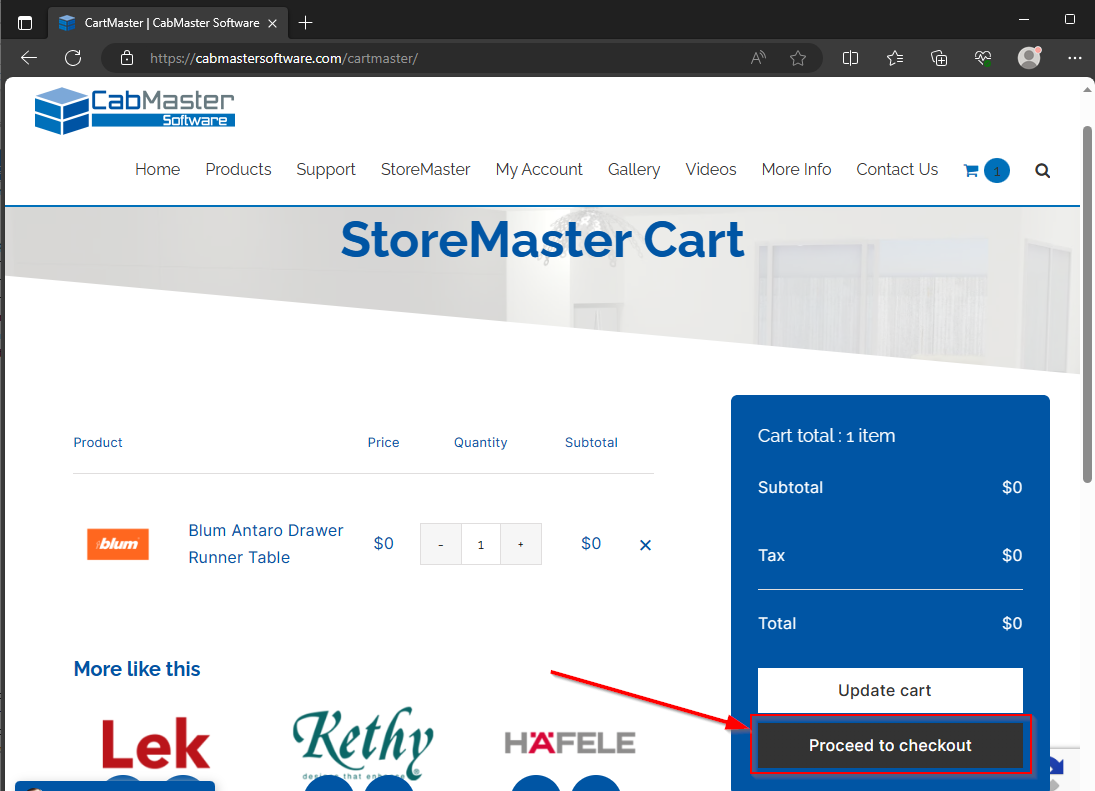Open the Blum Antaro Drawer Runner Table link
The image size is (1095, 791).
[266, 544]
